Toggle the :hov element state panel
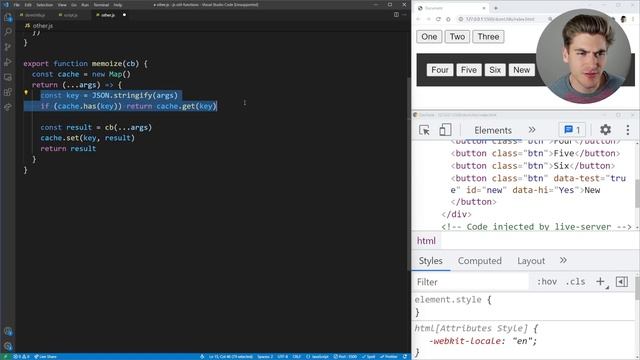 [x=547, y=282]
